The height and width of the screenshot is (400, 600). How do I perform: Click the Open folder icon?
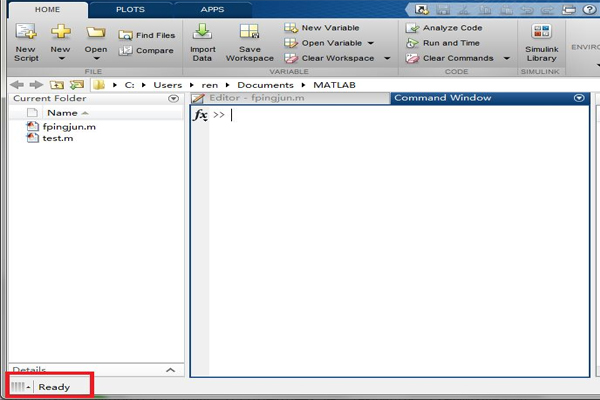[x=96, y=32]
